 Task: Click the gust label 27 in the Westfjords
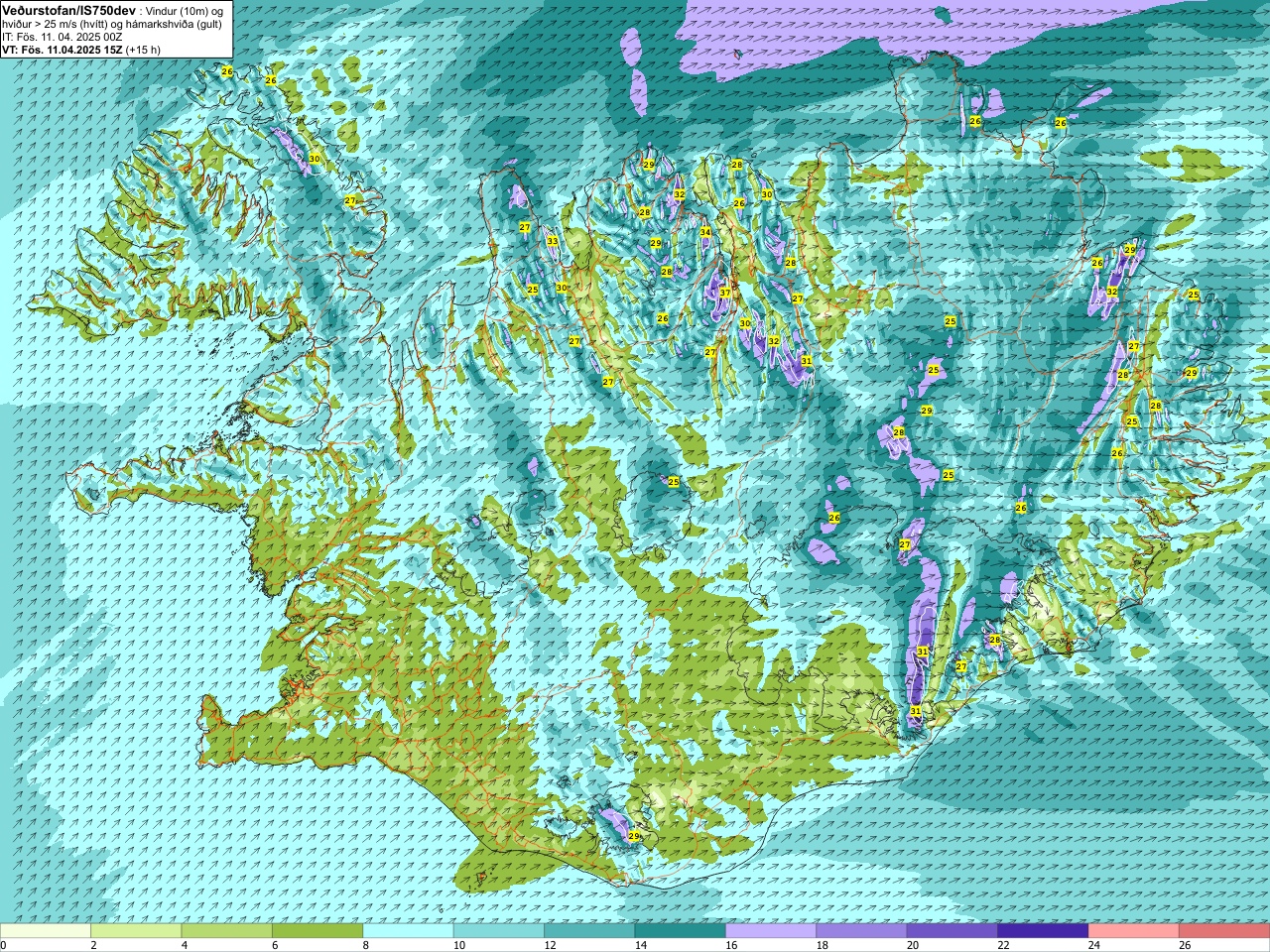click(350, 200)
